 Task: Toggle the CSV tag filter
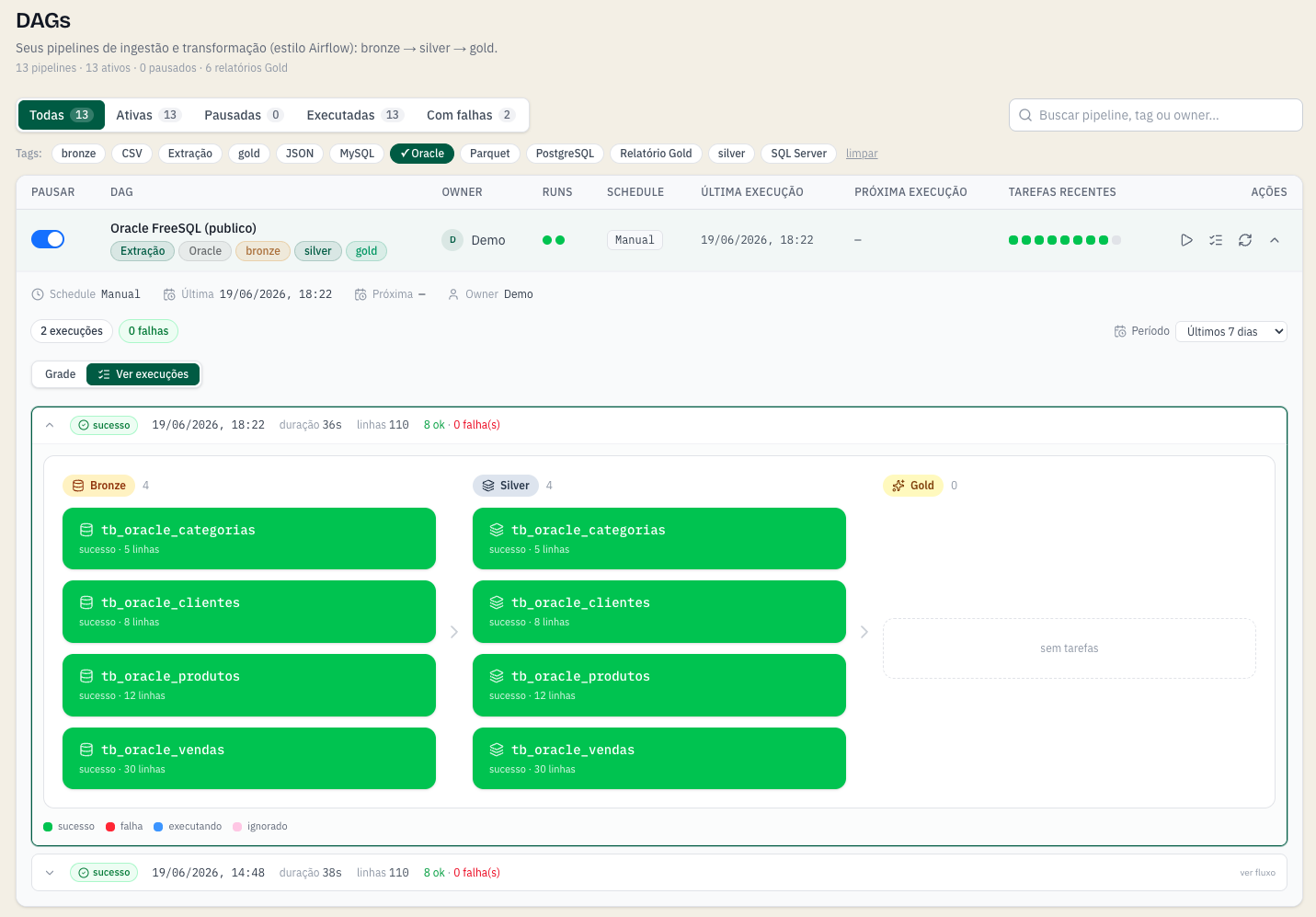tap(132, 154)
